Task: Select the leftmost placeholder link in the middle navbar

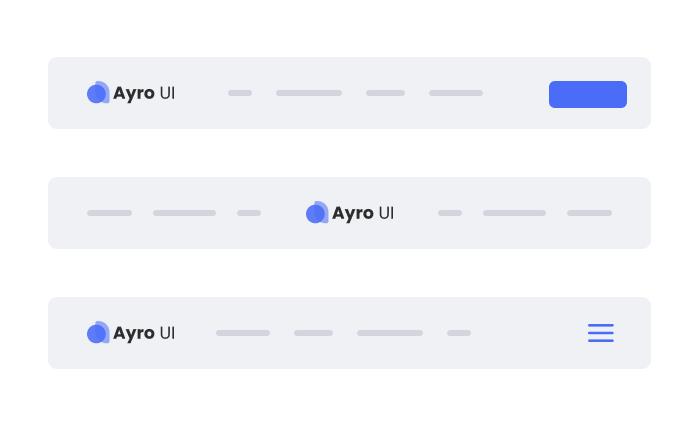Action: coord(109,213)
